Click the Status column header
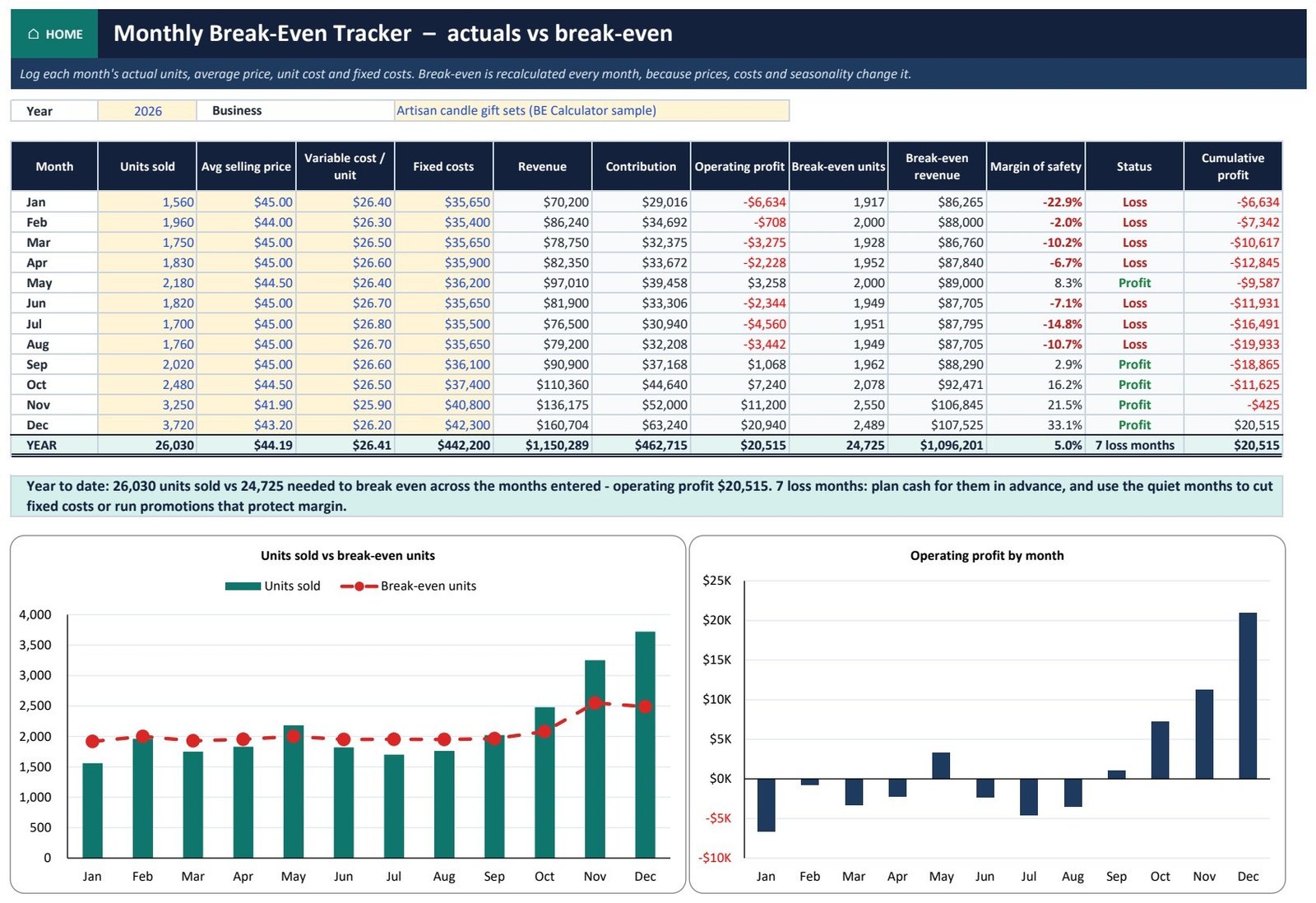The width and height of the screenshot is (1316, 903). 1134,166
